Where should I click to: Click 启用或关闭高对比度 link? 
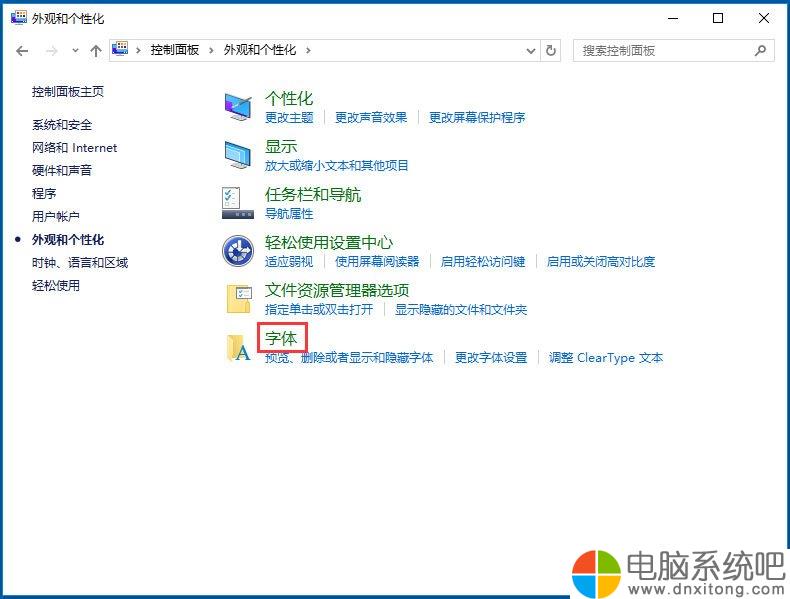click(x=601, y=262)
